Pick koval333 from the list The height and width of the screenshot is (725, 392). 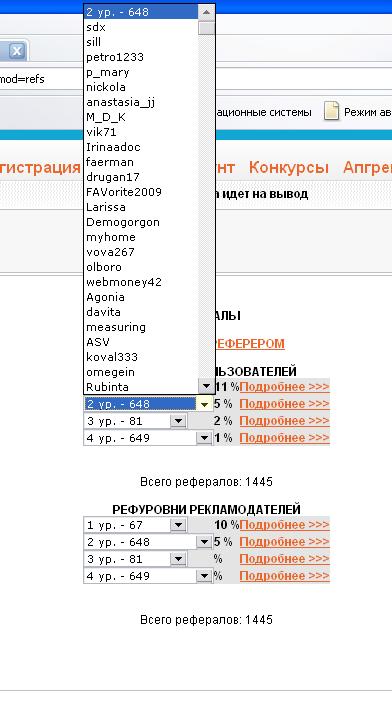(141, 357)
